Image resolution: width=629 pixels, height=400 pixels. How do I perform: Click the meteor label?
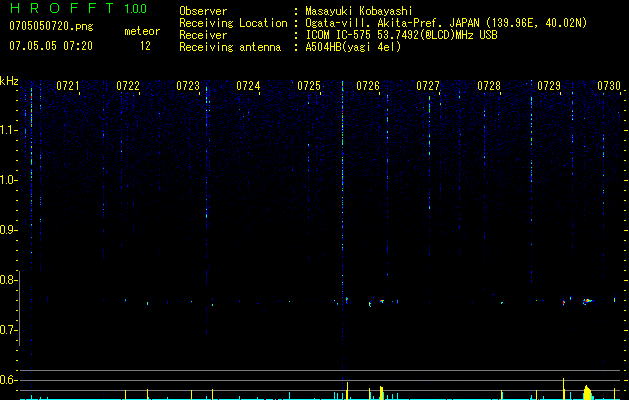coord(142,31)
